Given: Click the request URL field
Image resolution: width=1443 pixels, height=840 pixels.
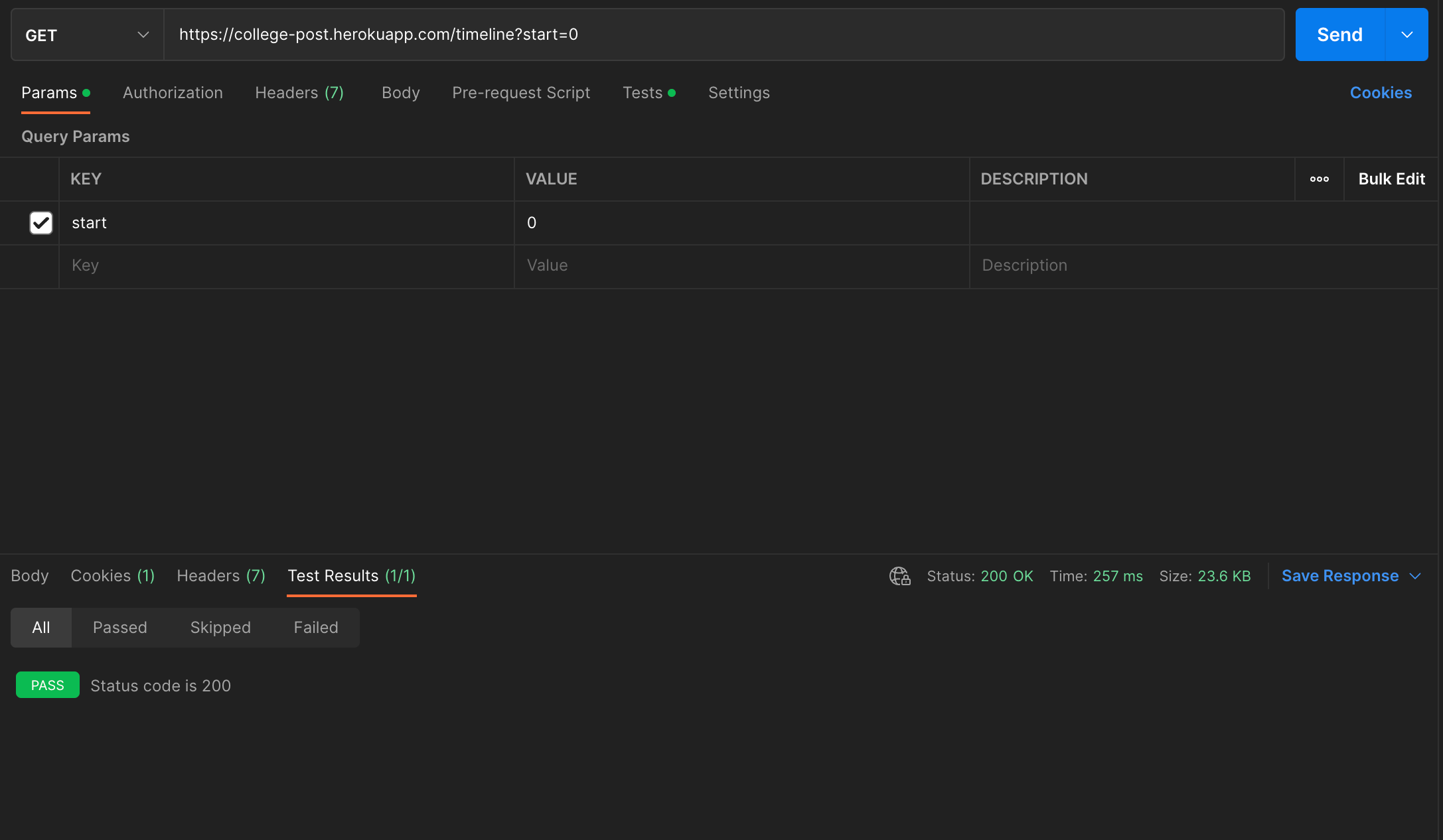Looking at the screenshot, I should click(723, 35).
